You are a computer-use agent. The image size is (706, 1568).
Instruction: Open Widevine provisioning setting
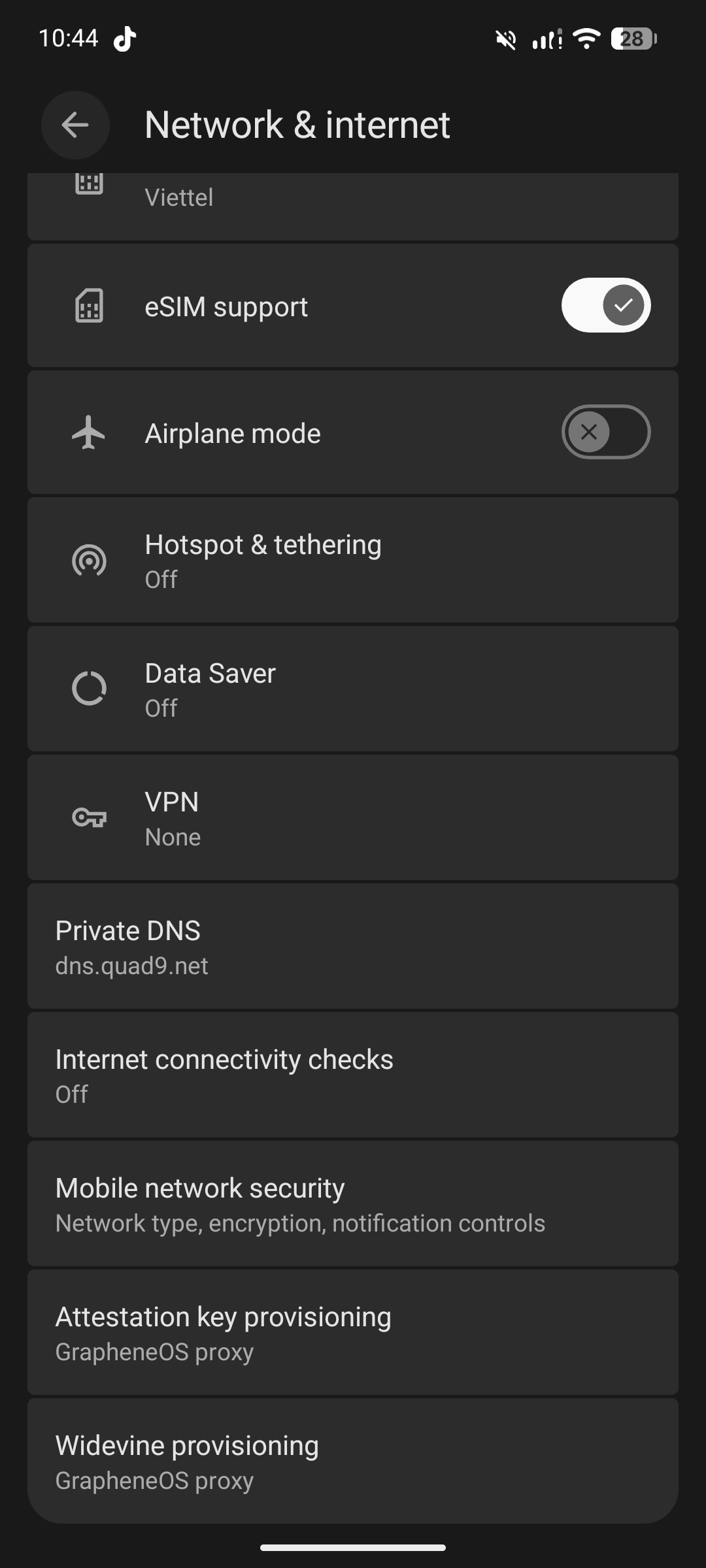pyautogui.click(x=353, y=1461)
